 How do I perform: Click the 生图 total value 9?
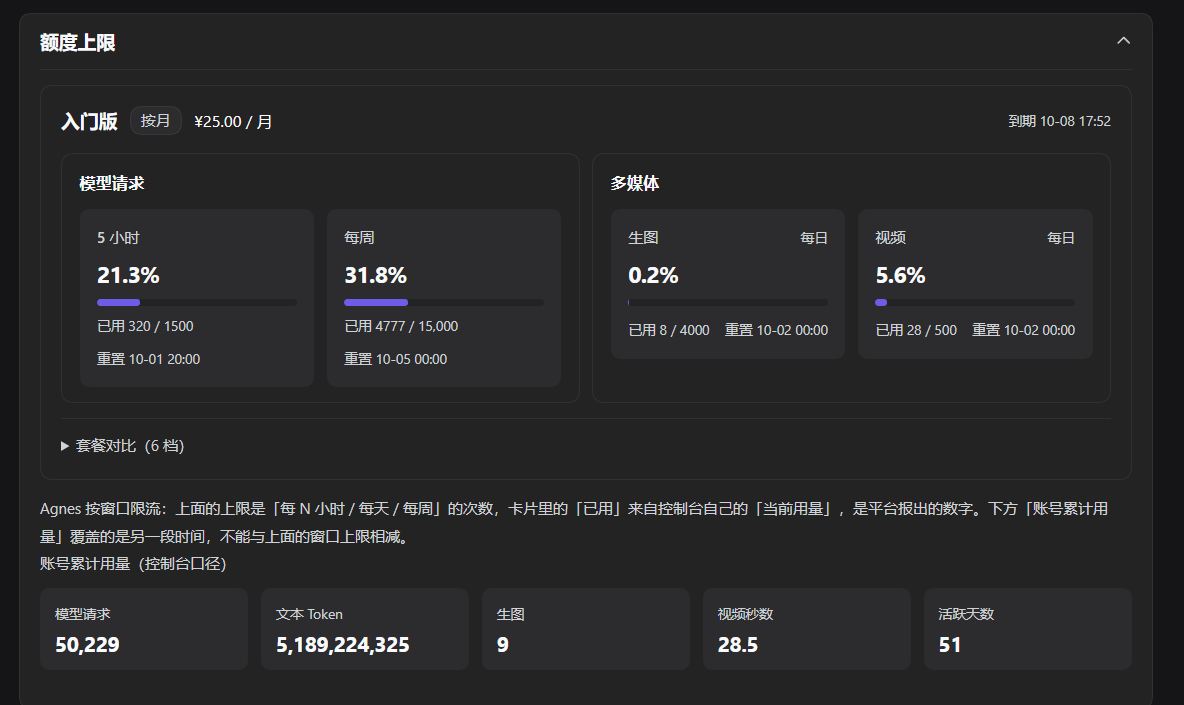point(503,645)
